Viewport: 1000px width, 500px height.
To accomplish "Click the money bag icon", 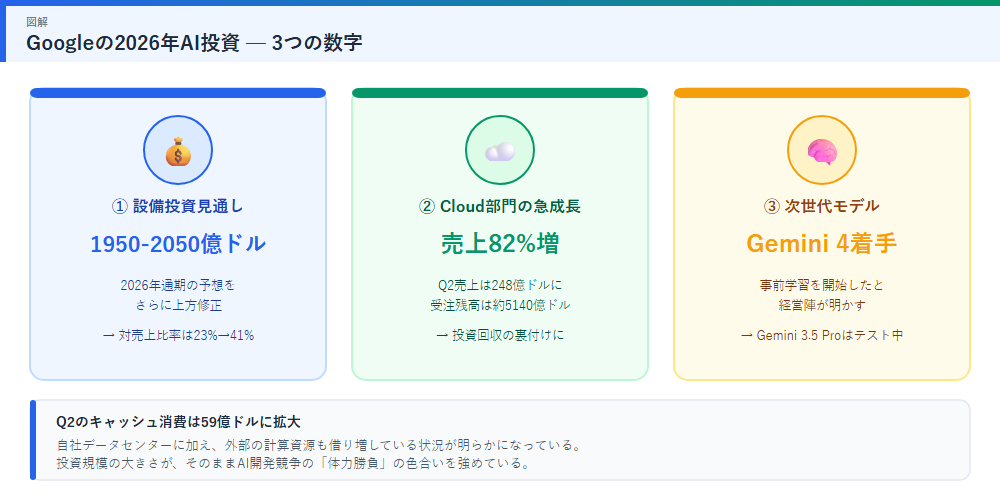I will click(178, 151).
